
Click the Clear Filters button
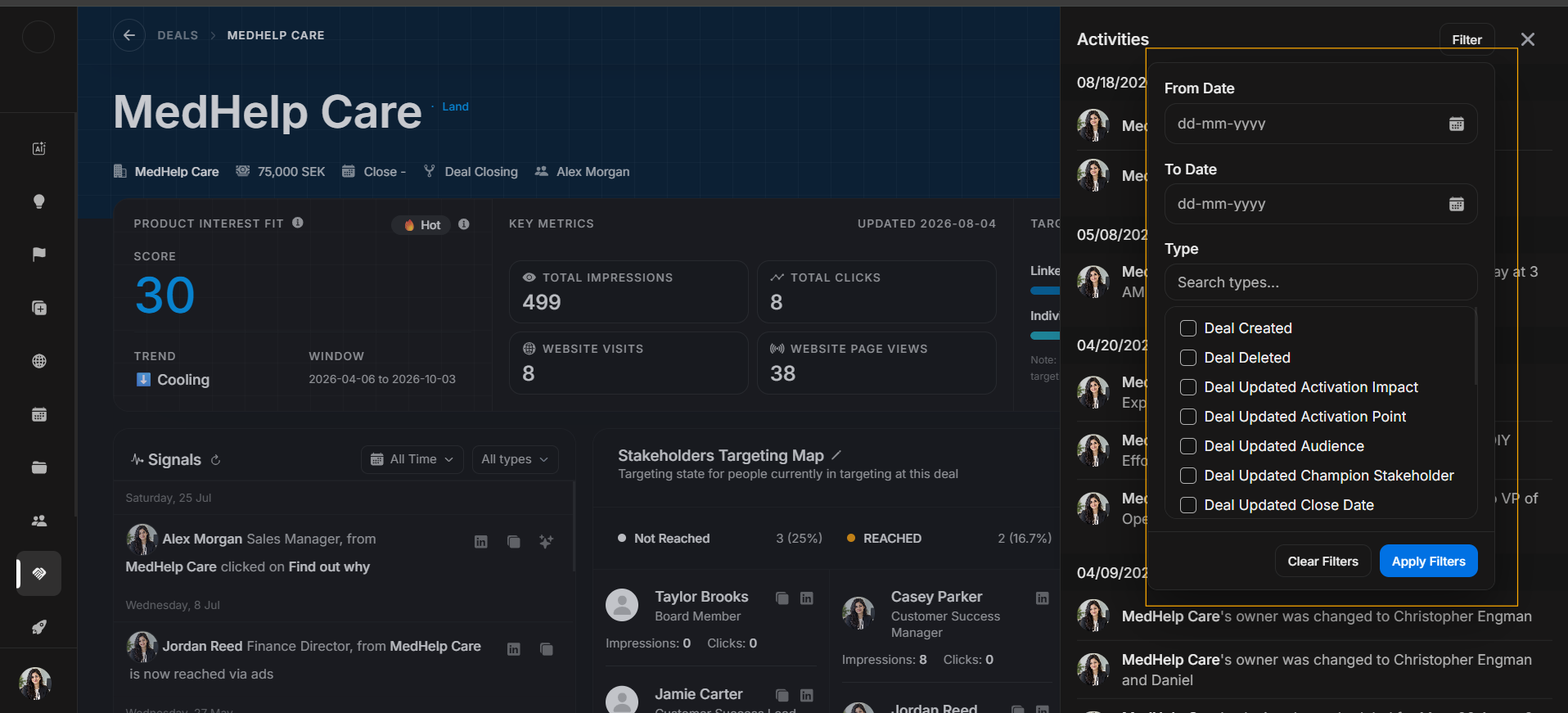[1323, 561]
